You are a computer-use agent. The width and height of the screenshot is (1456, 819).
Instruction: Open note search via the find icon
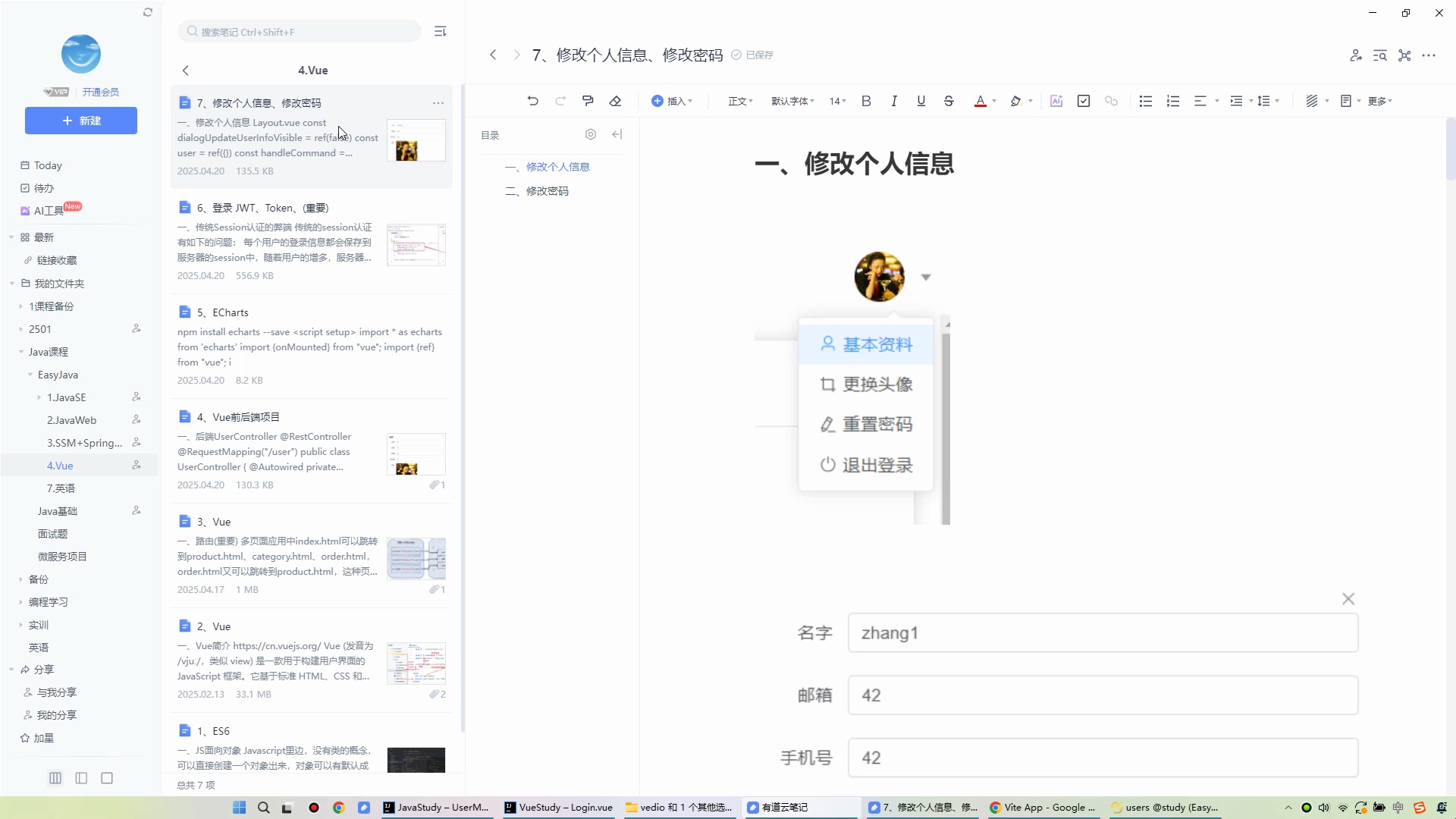pos(1379,55)
